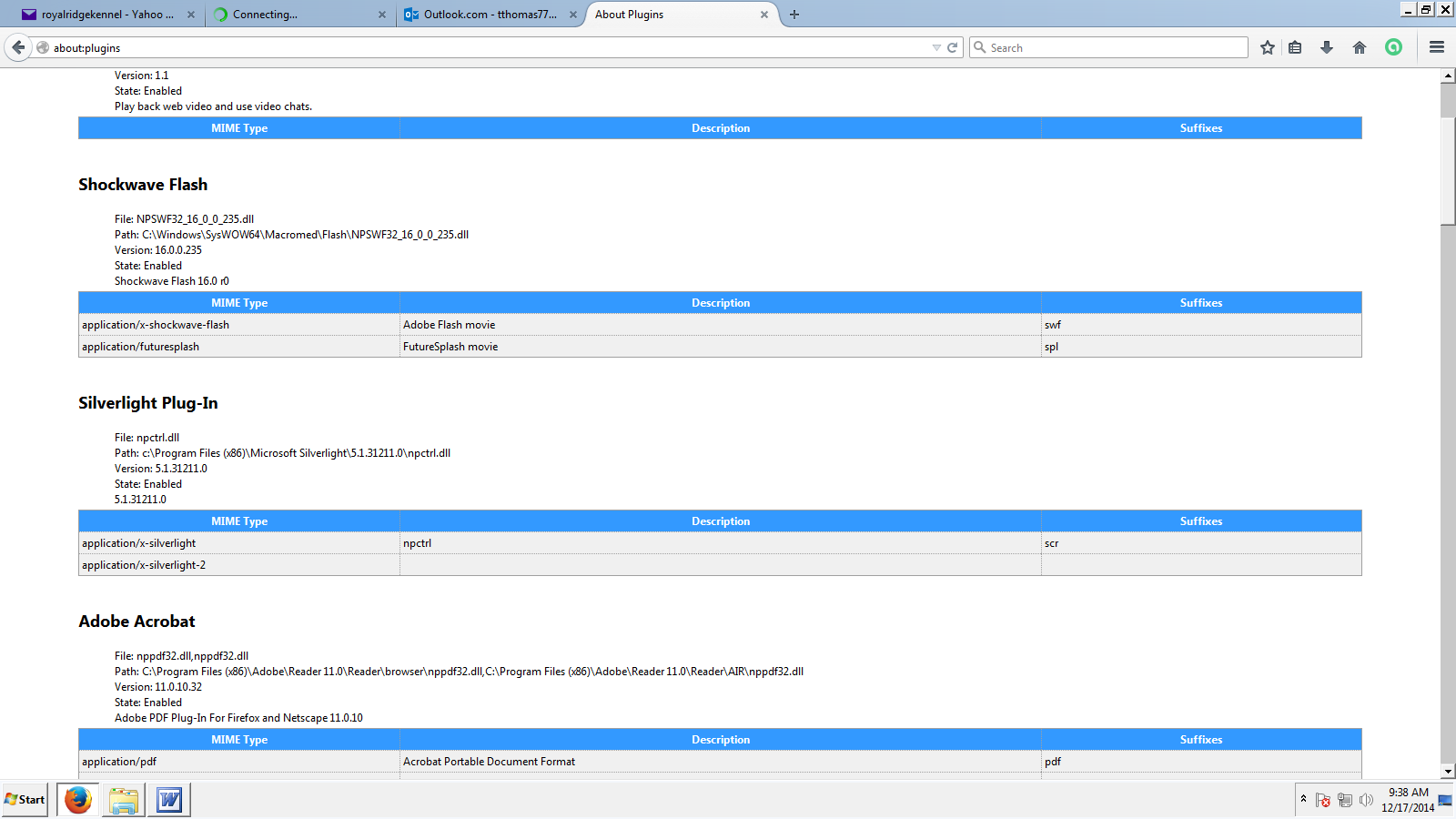Viewport: 1456px width, 819px height.
Task: Click the Shockwave Flash heading
Action: [x=143, y=185]
